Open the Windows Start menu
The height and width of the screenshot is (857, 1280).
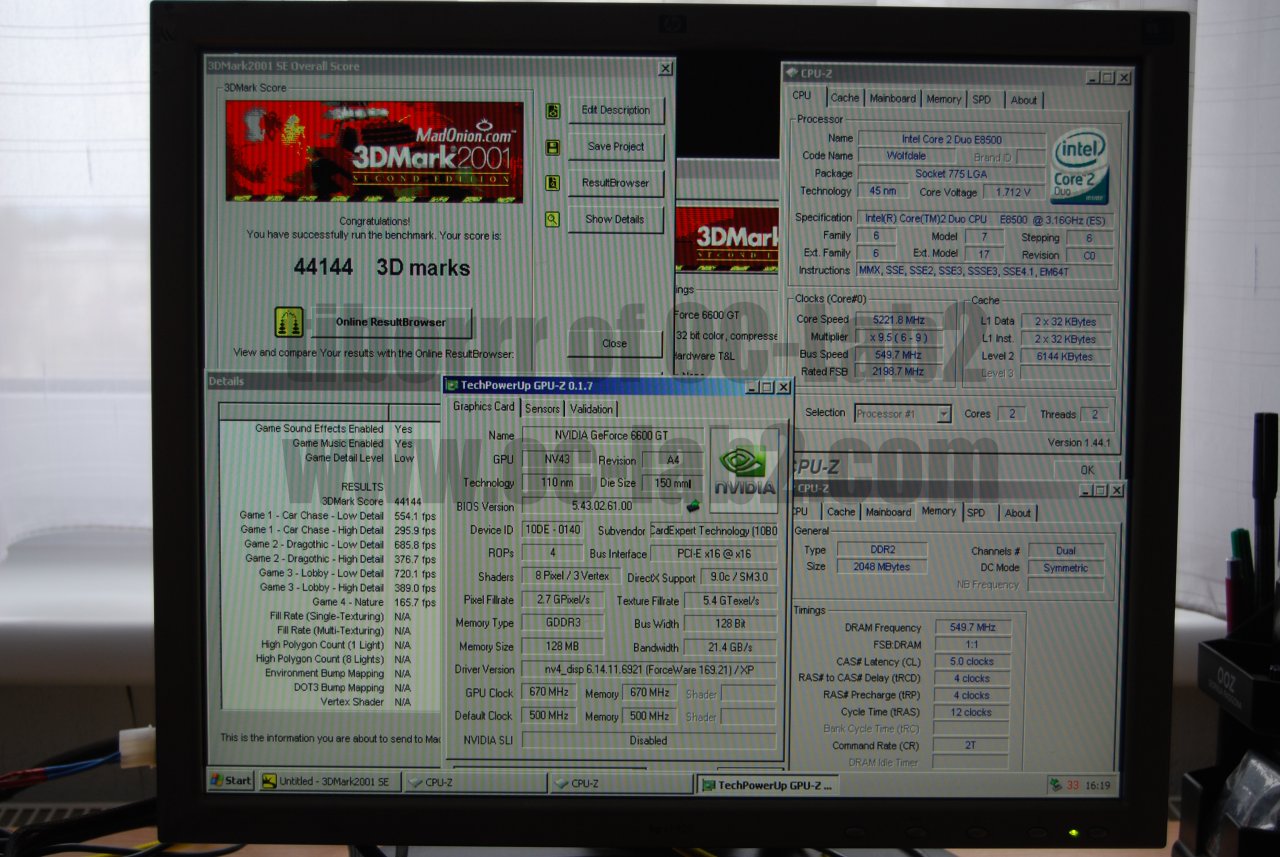point(231,781)
